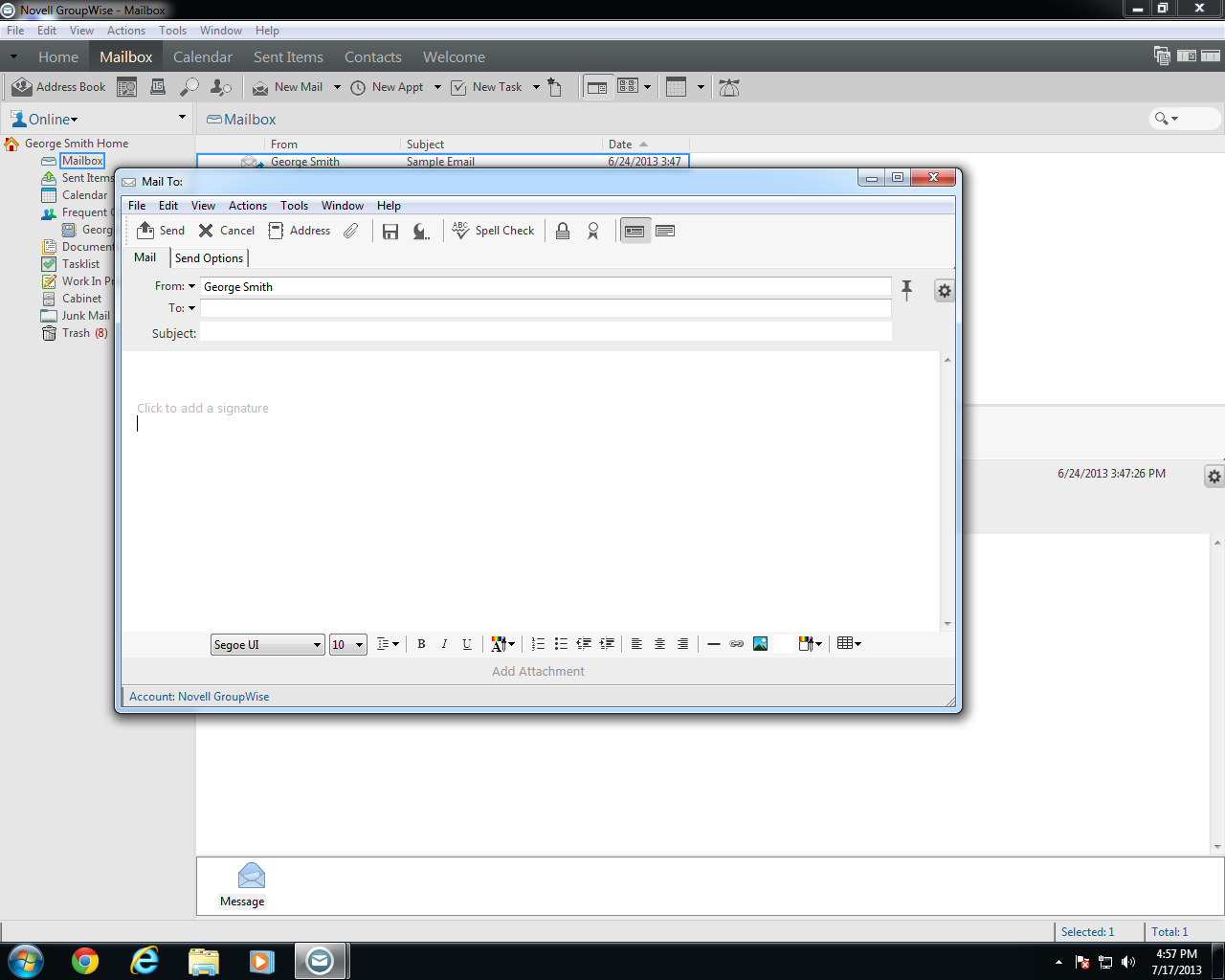Select the Trash folder in the folder list

click(x=75, y=333)
